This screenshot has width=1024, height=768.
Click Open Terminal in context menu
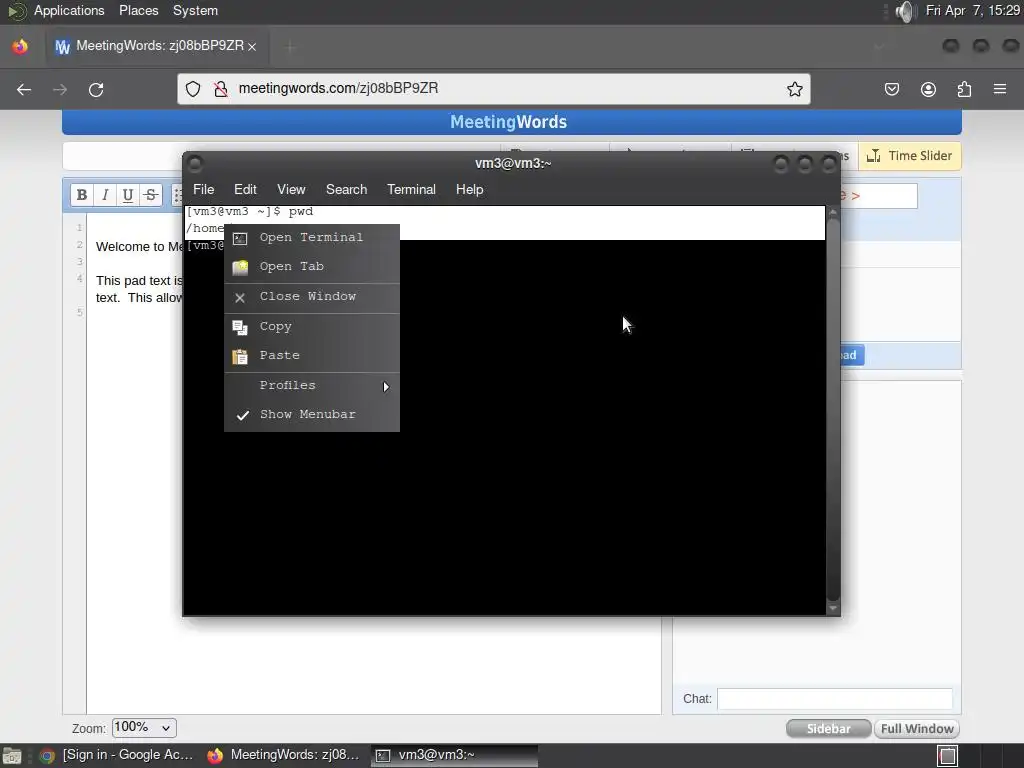(312, 238)
